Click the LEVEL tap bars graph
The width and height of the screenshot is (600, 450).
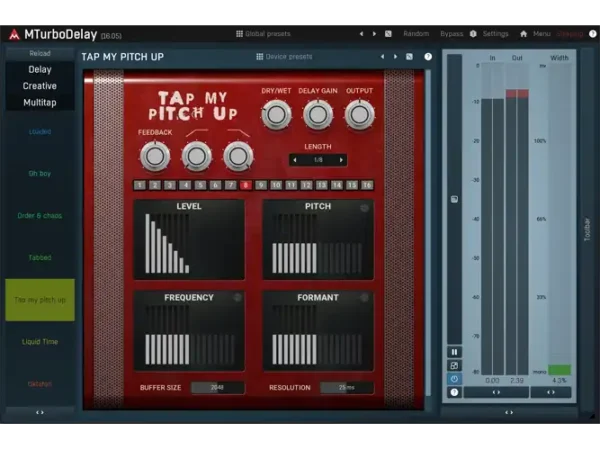point(189,240)
